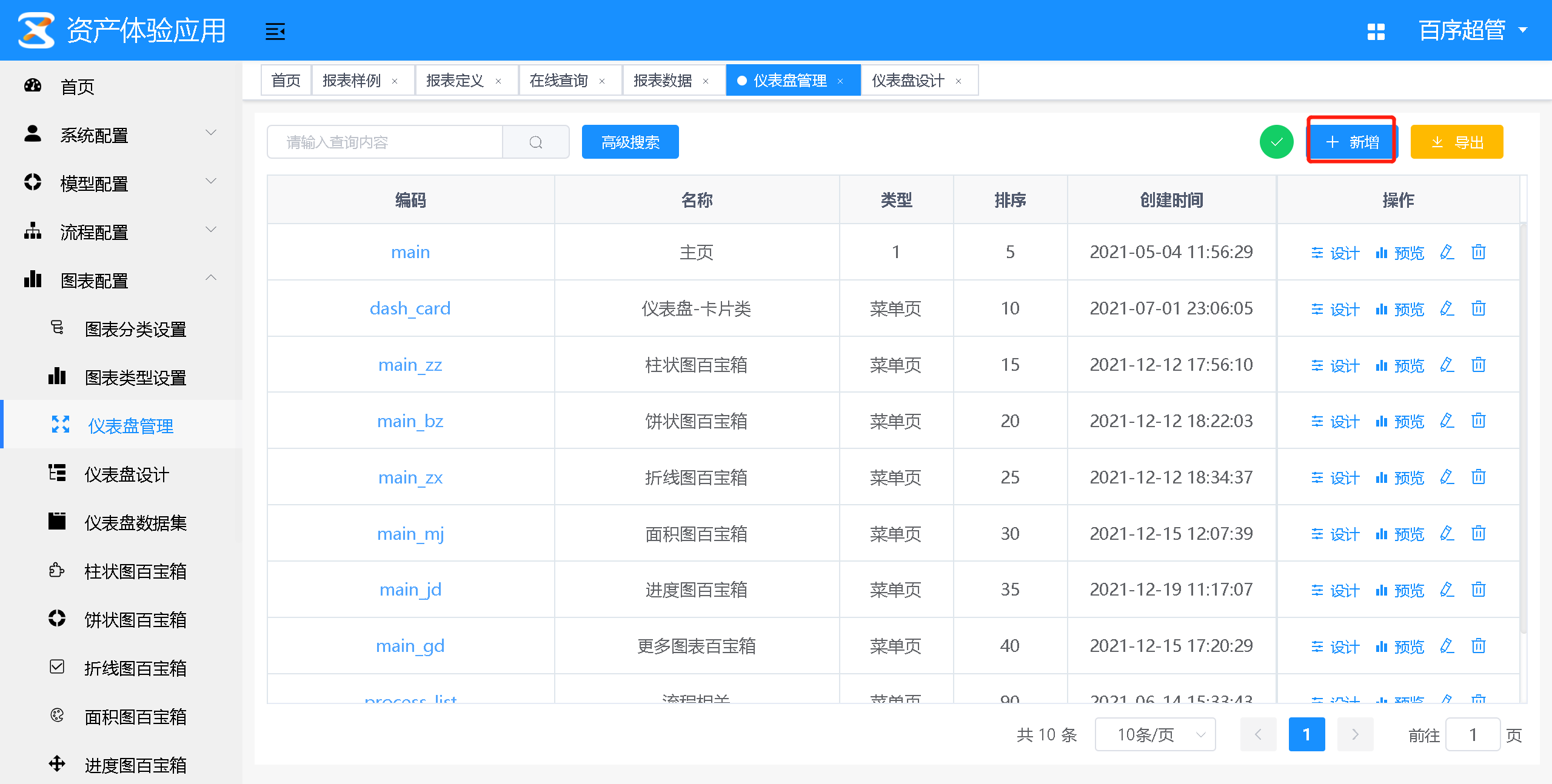1552x784 pixels.
Task: Edit the main_zx row with pencil icon
Action: (1447, 477)
